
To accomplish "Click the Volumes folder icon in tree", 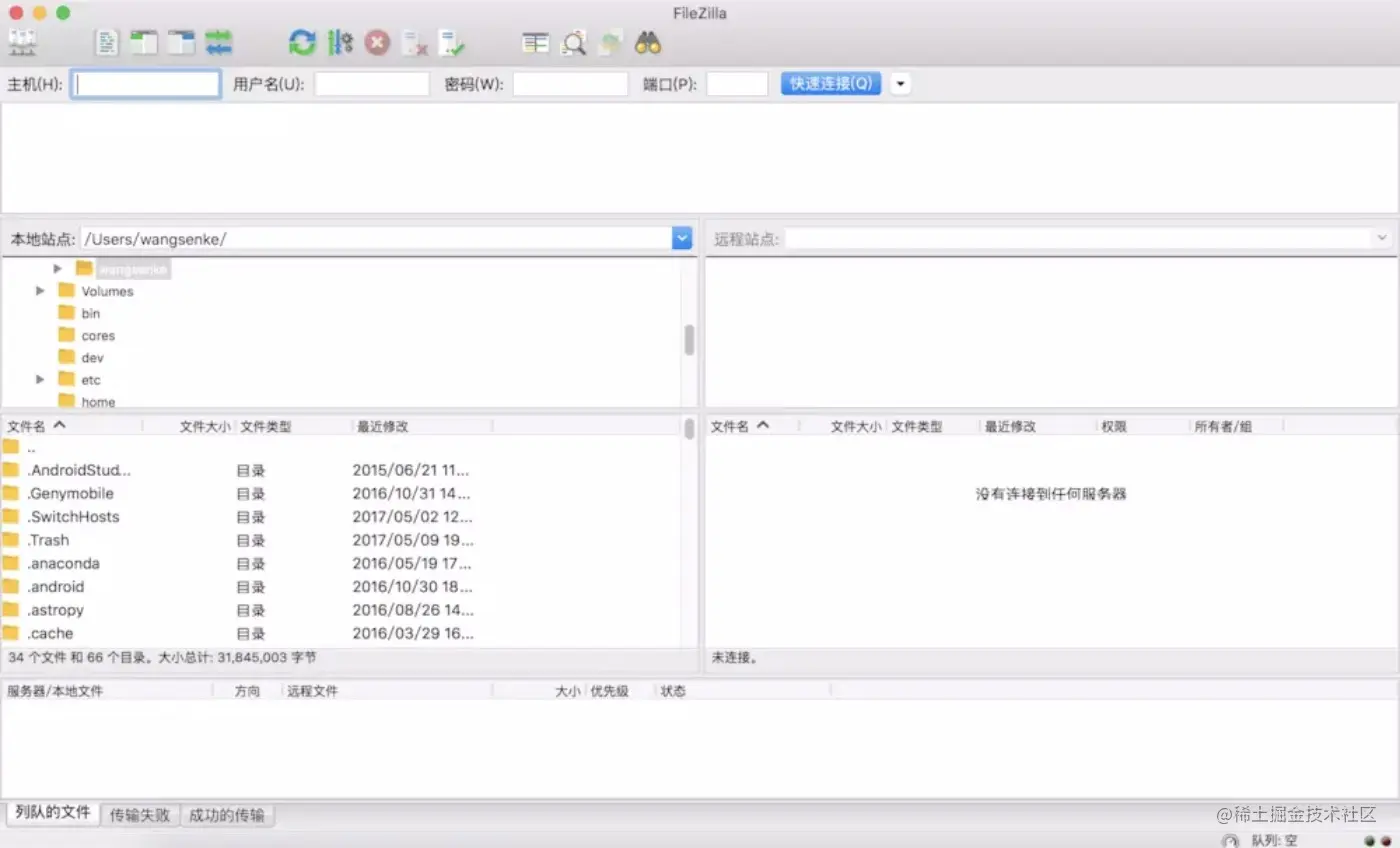I will pyautogui.click(x=67, y=291).
